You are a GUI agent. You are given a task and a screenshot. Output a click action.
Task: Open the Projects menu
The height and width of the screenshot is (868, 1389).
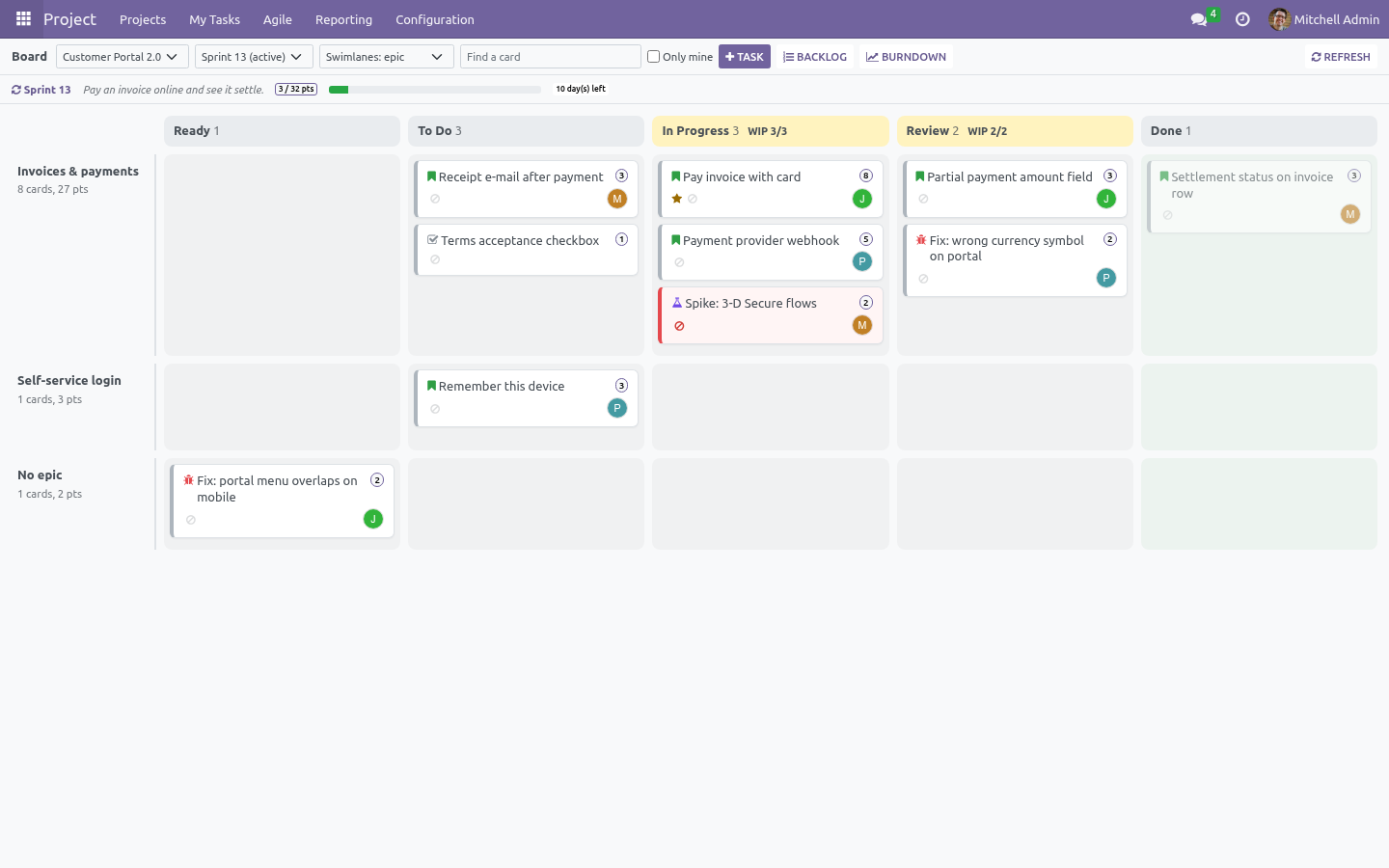[x=143, y=19]
